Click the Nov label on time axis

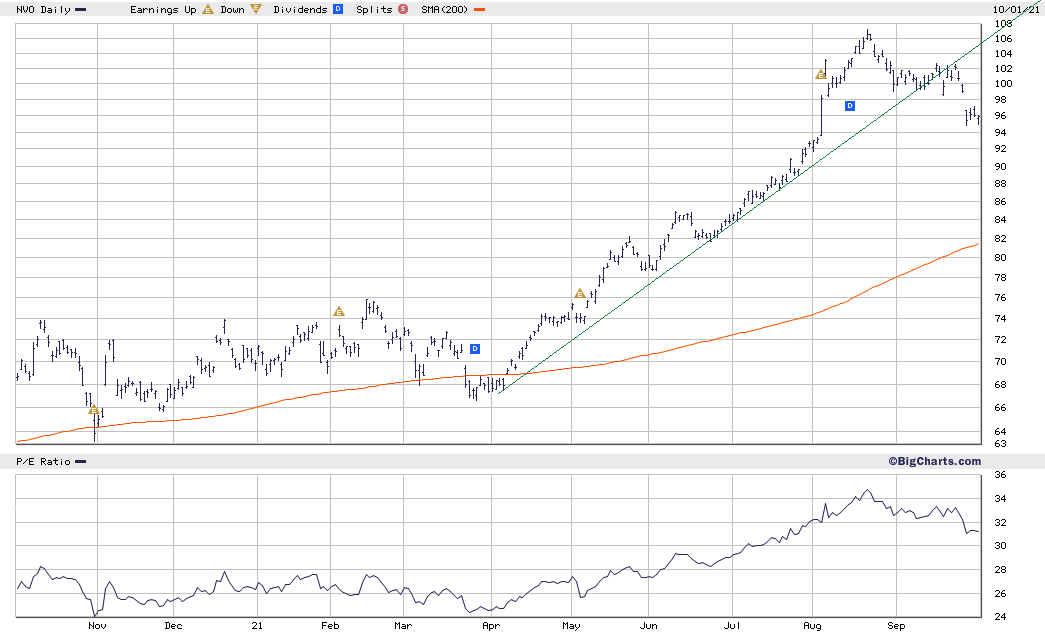(97, 626)
